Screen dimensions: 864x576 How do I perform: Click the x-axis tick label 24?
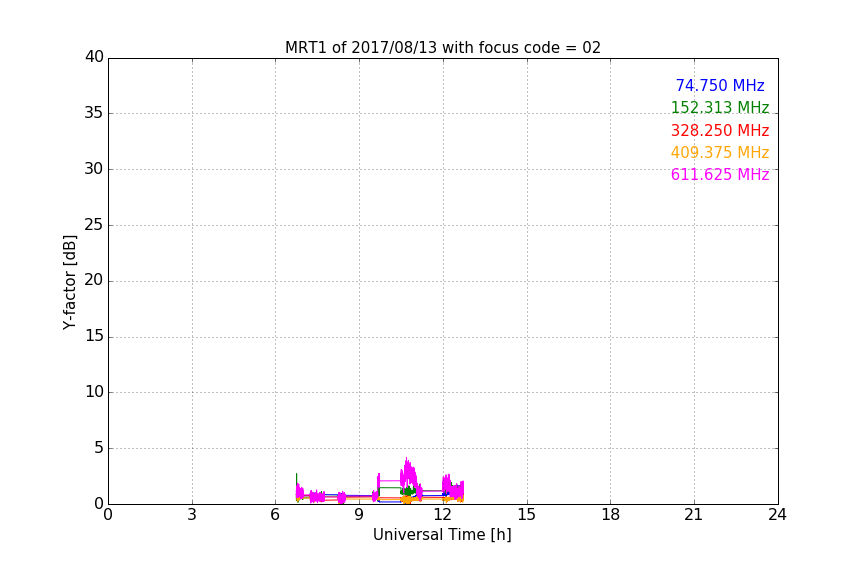point(777,515)
